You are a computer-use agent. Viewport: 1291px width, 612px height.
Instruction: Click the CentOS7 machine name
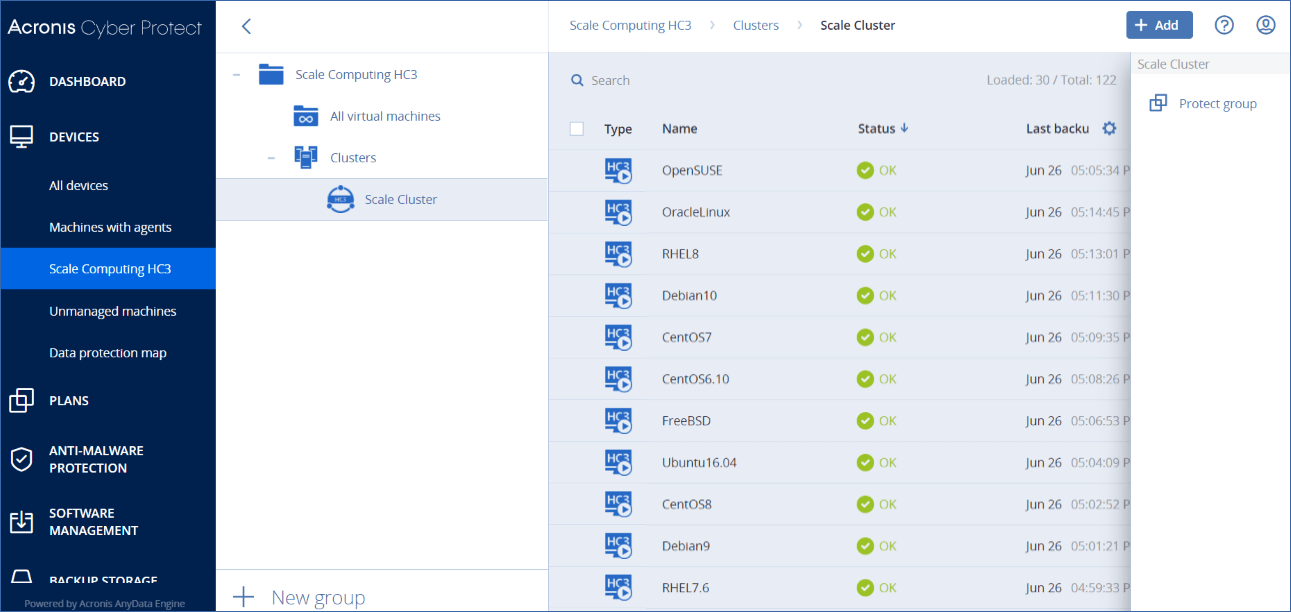click(x=687, y=338)
